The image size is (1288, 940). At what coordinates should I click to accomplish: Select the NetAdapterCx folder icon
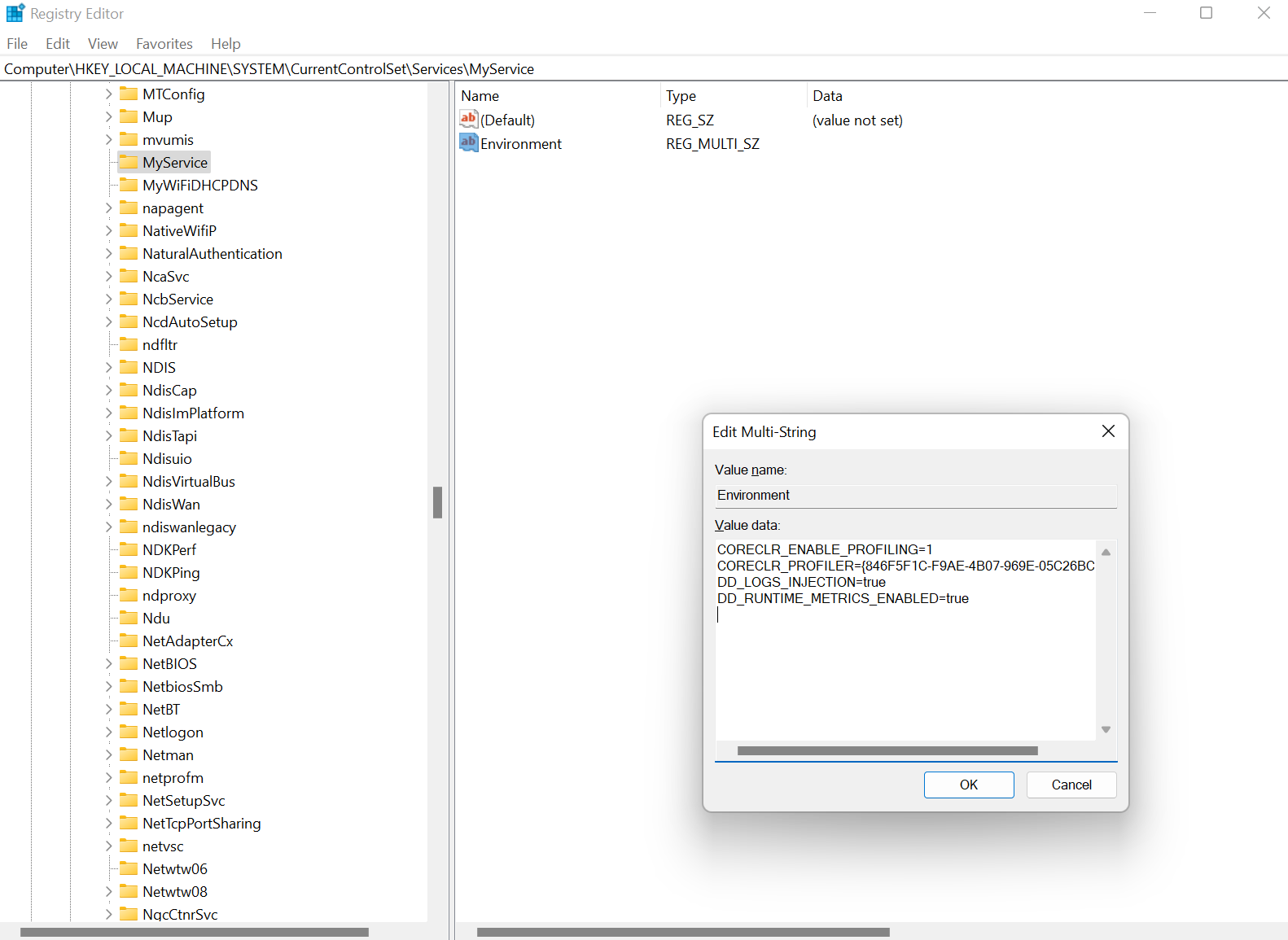click(129, 641)
